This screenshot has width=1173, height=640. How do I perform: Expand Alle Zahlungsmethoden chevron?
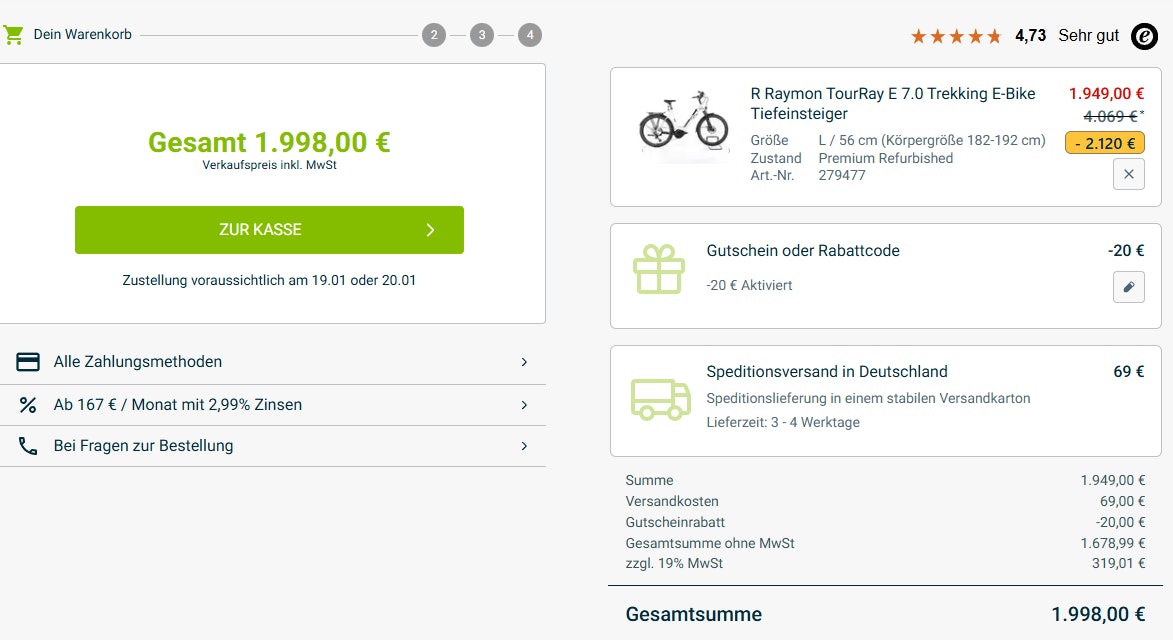tap(524, 362)
